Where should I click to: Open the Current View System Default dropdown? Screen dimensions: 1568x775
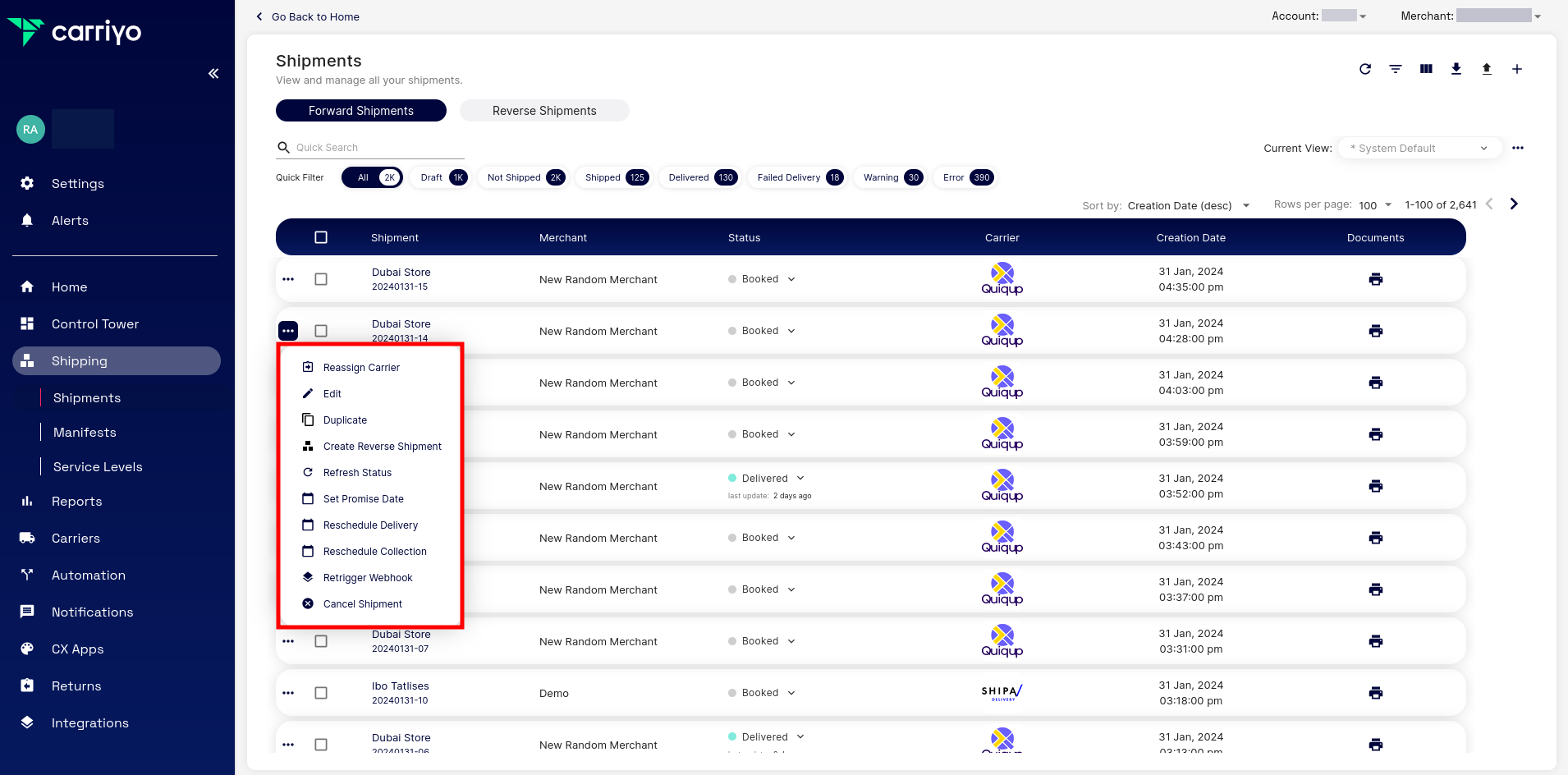click(x=1419, y=148)
